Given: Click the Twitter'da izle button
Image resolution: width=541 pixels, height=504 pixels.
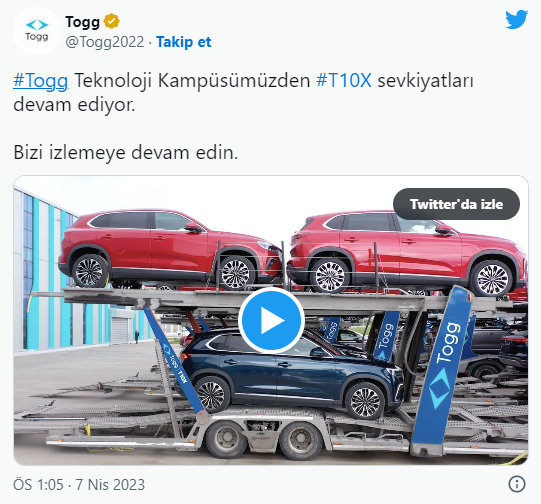Looking at the screenshot, I should pyautogui.click(x=456, y=204).
